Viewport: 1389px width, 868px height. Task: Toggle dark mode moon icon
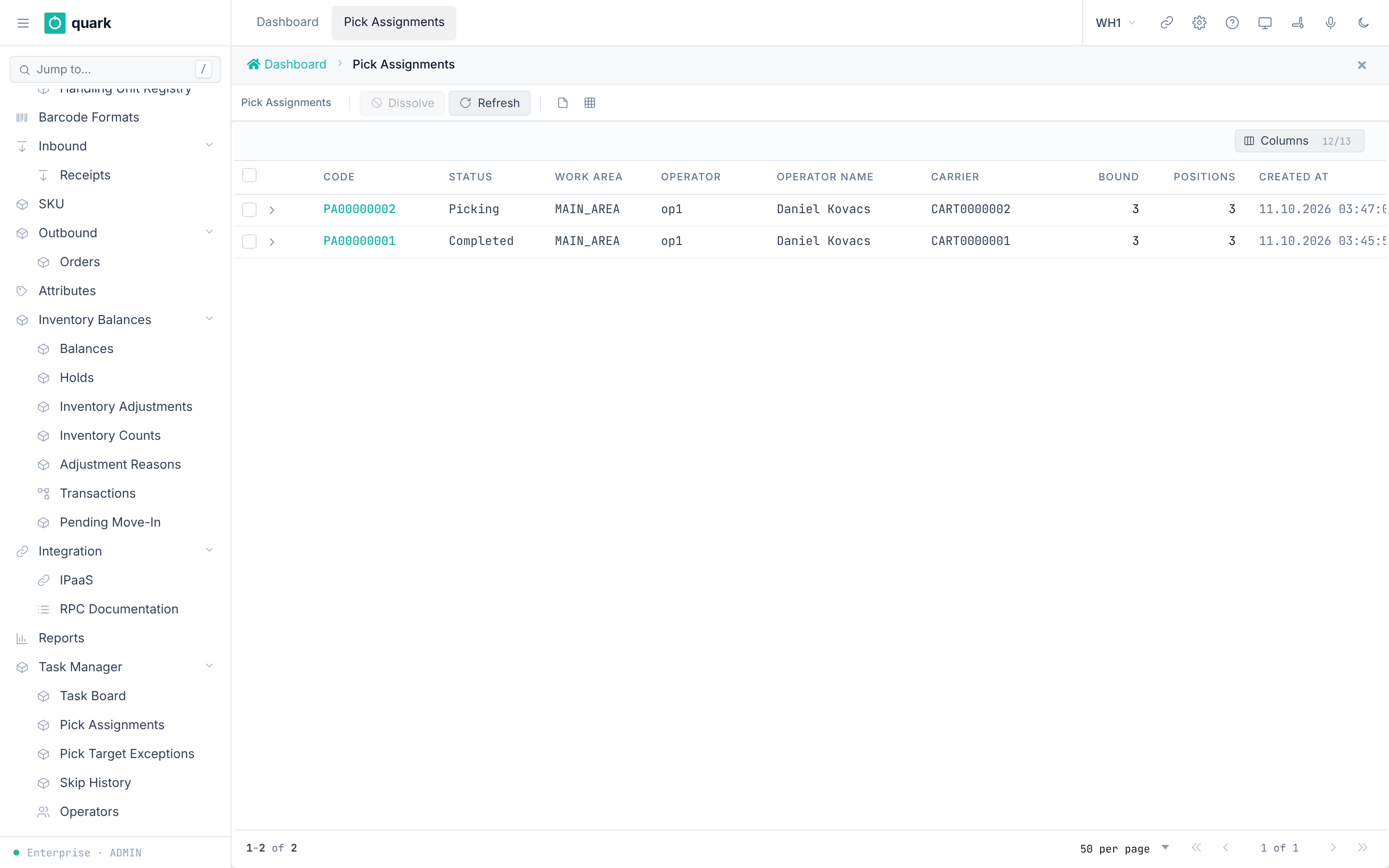coord(1363,23)
